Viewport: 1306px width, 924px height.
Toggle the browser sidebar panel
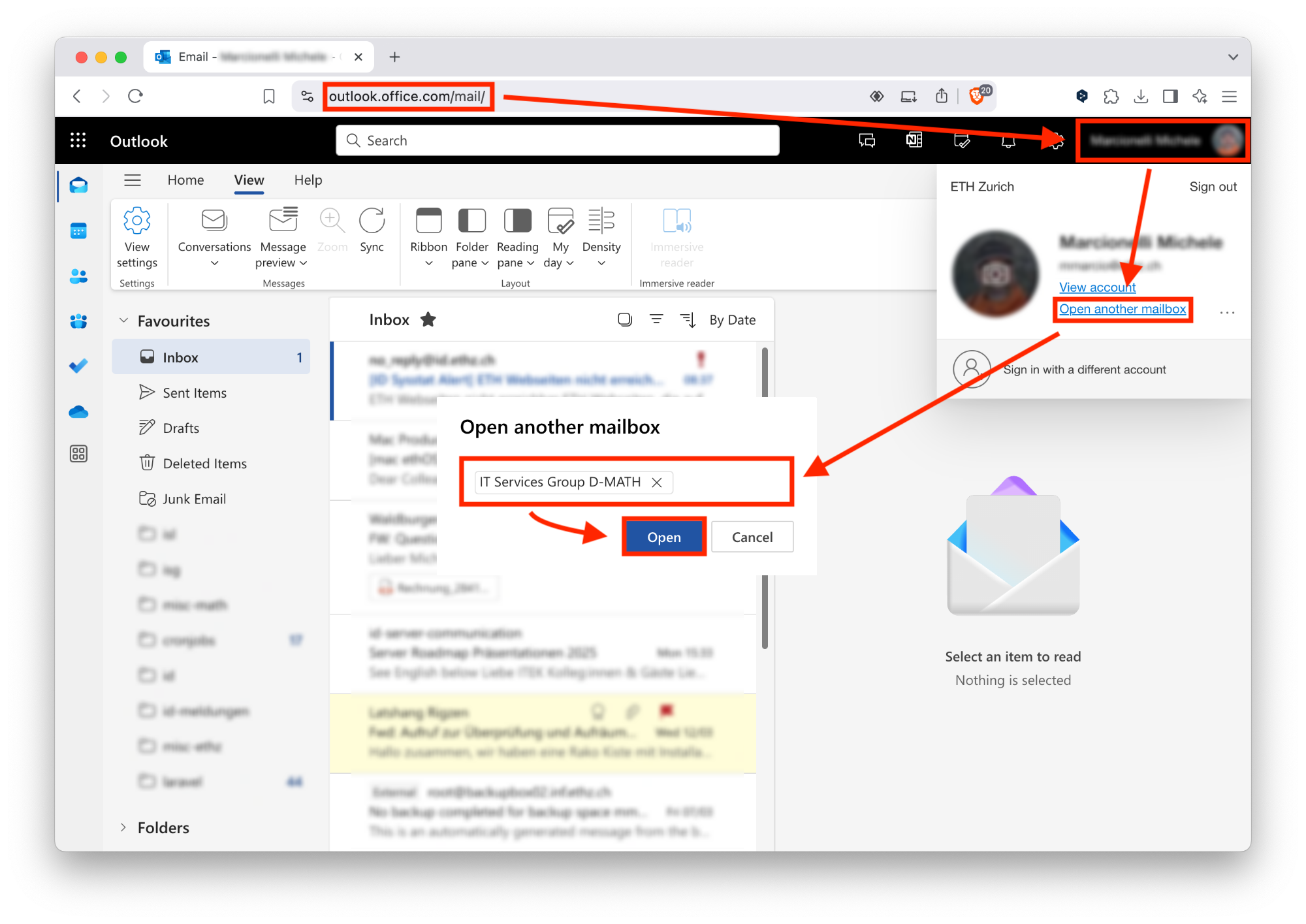coord(1170,97)
